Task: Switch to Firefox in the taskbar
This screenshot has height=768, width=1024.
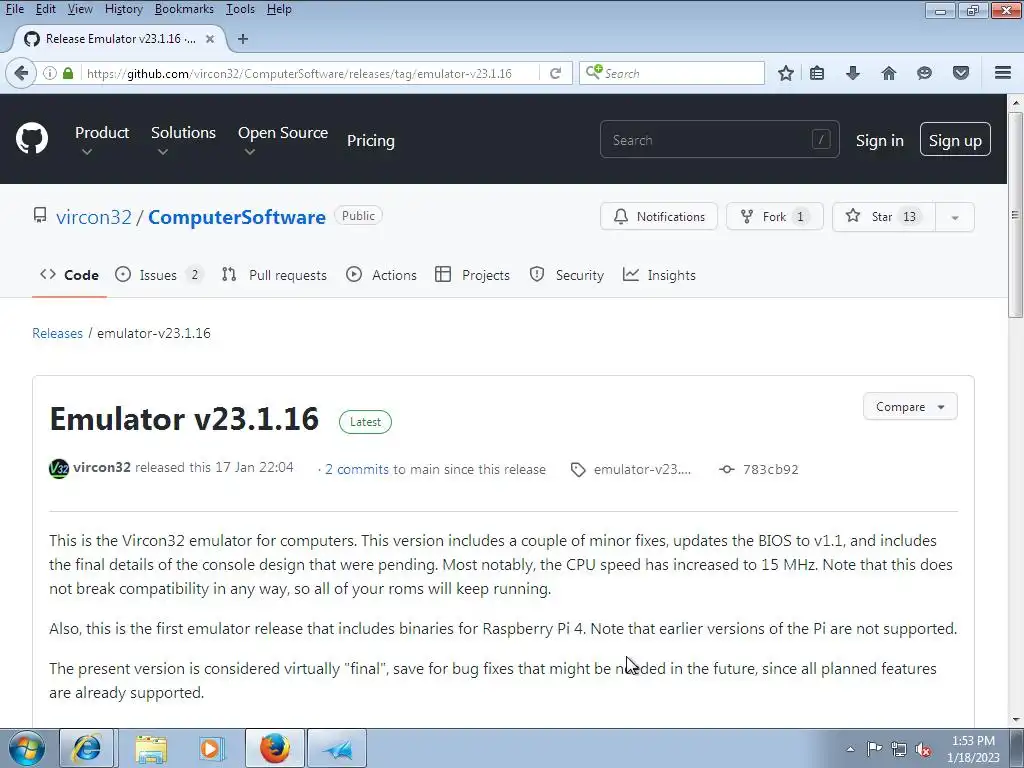Action: click(x=275, y=748)
